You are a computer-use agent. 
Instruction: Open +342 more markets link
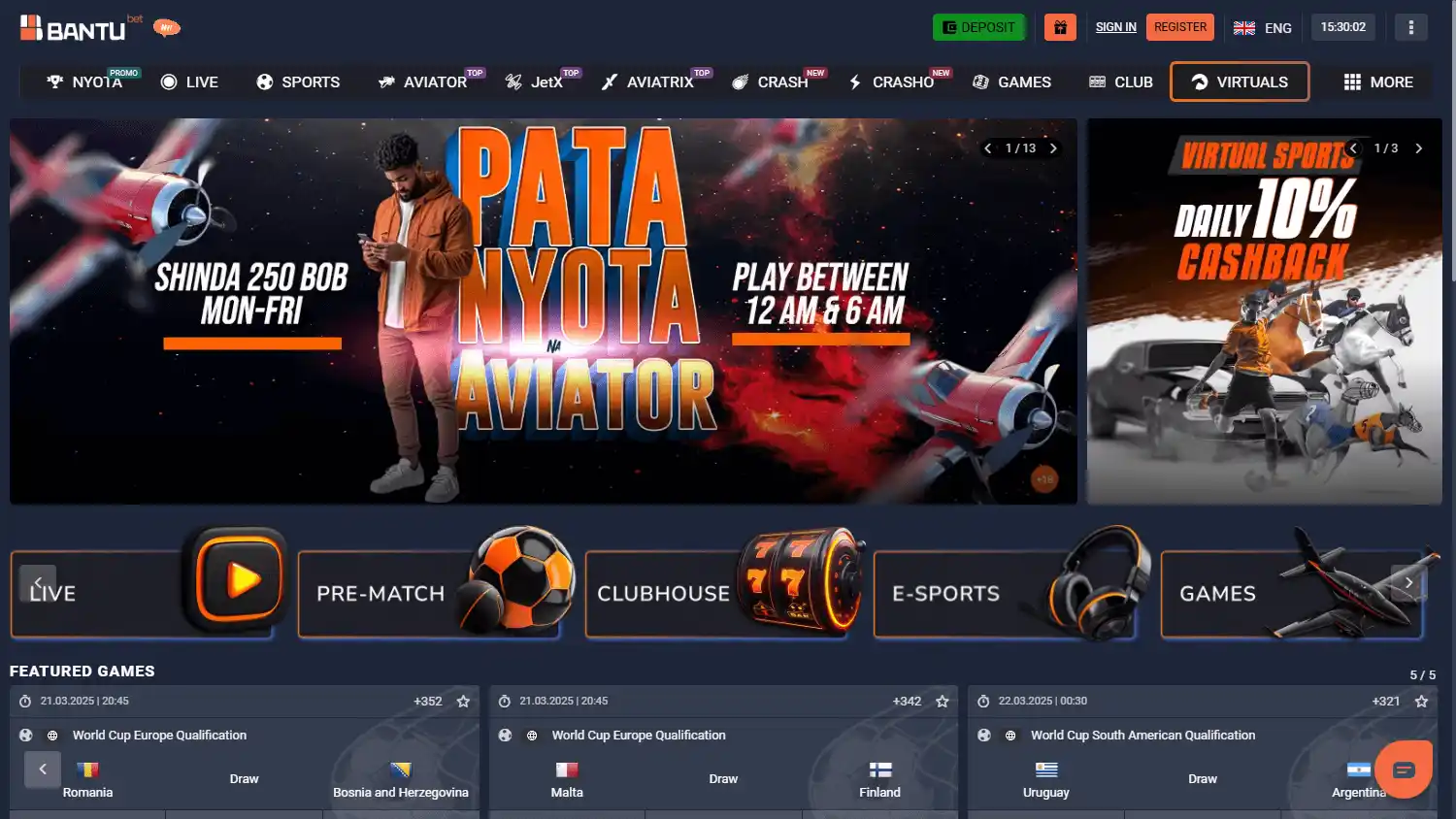(907, 701)
